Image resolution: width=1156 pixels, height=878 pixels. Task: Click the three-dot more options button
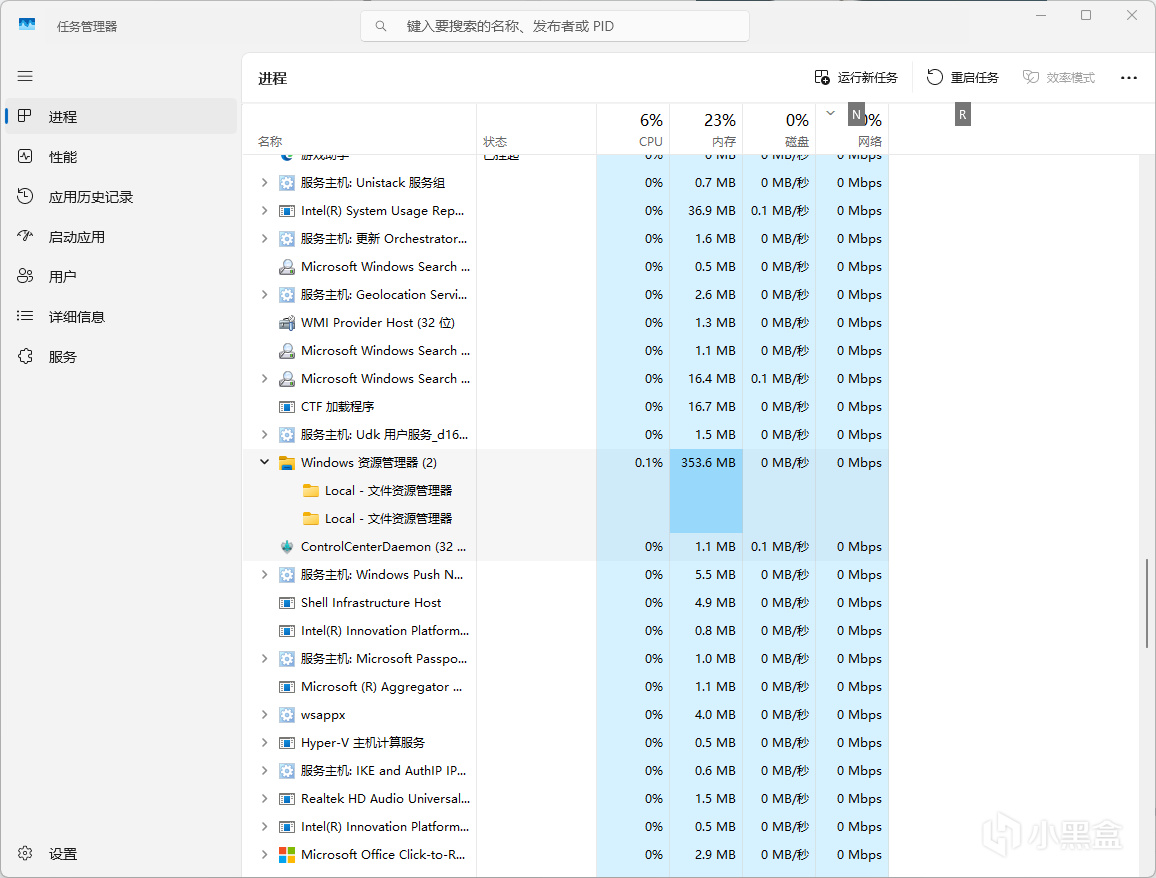coord(1129,78)
